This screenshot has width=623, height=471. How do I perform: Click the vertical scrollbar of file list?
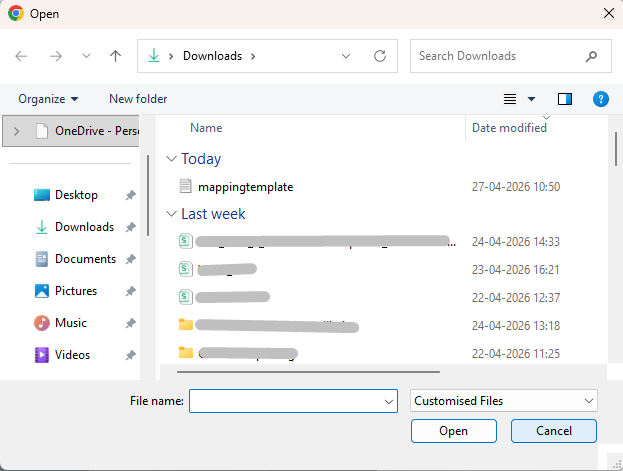(x=616, y=149)
